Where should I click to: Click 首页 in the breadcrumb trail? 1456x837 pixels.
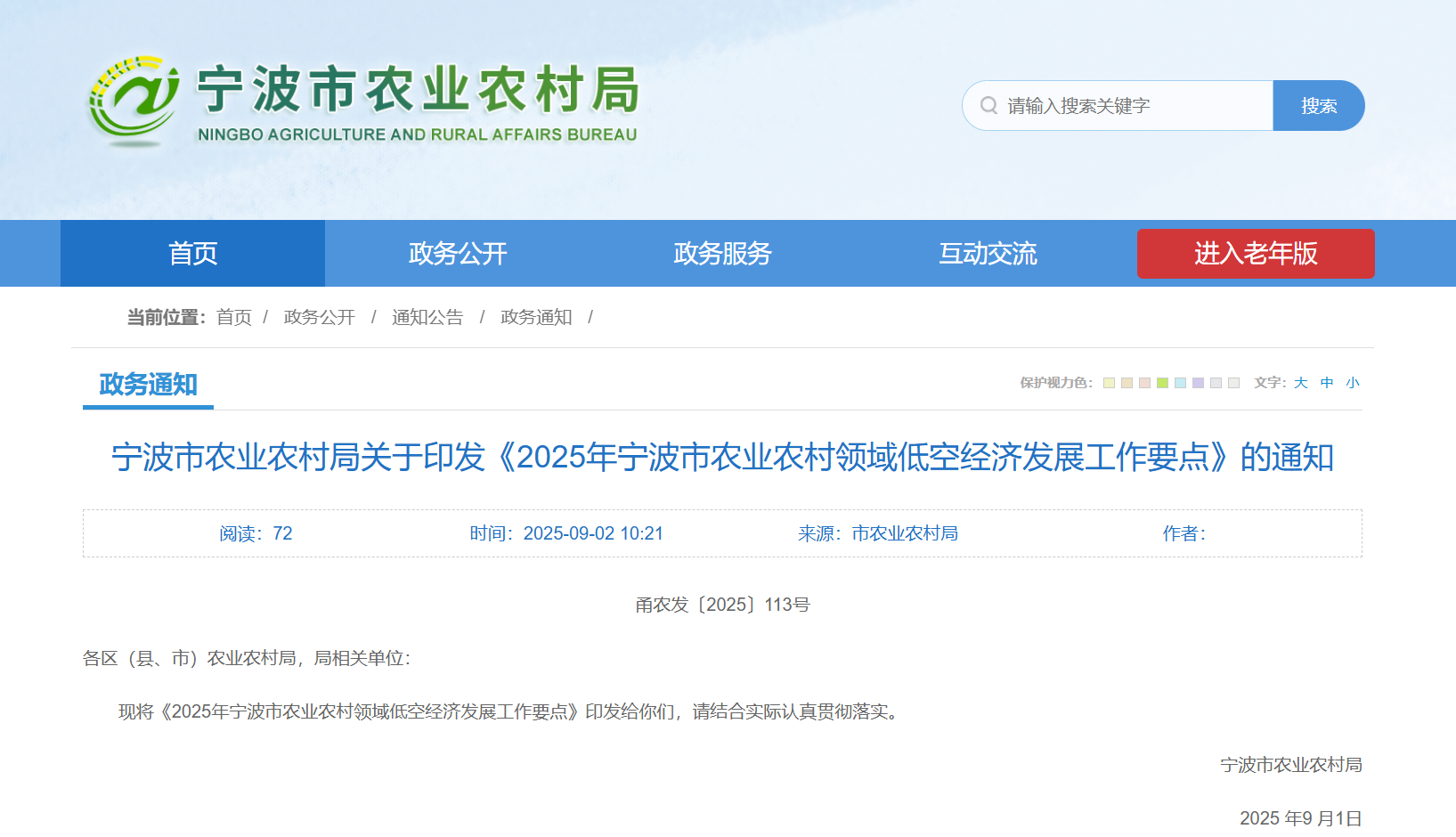click(x=233, y=317)
